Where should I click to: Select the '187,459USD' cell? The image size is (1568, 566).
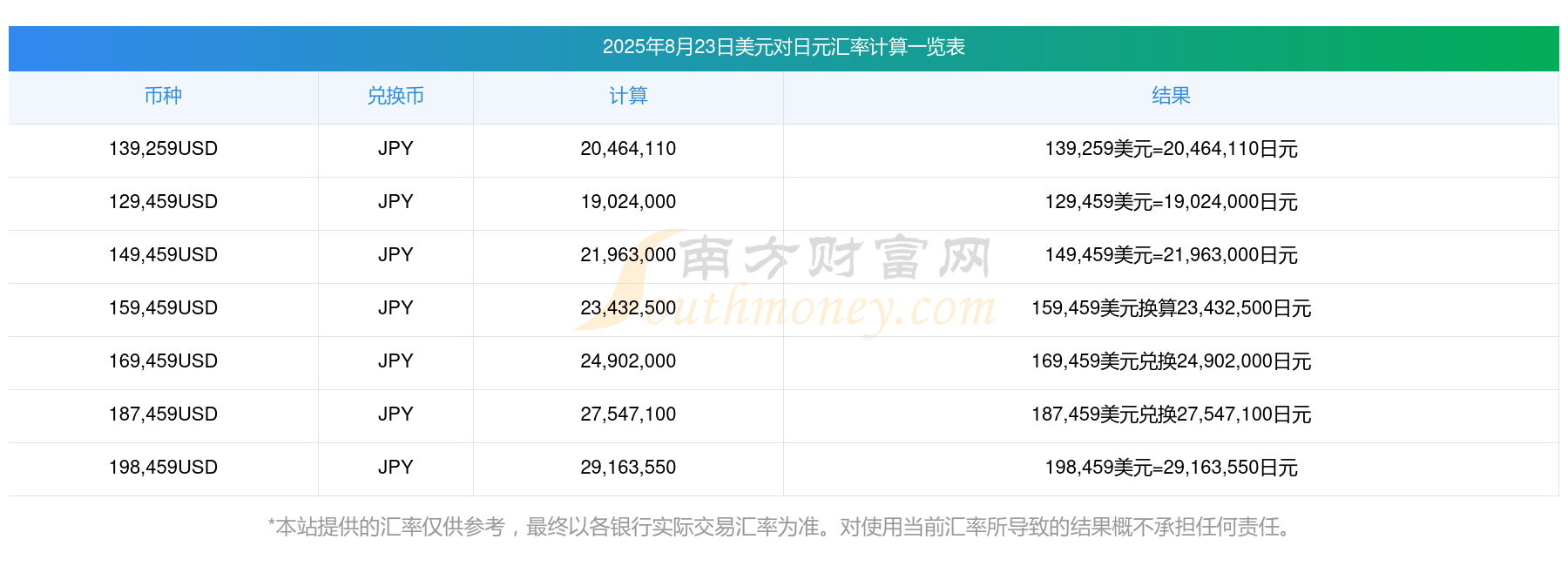[x=163, y=414]
